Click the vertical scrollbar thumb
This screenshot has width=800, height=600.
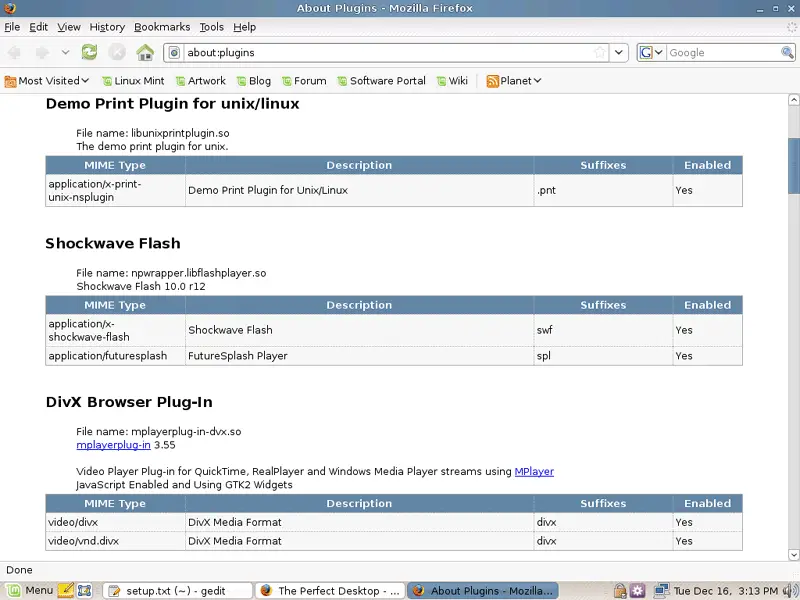coord(793,166)
